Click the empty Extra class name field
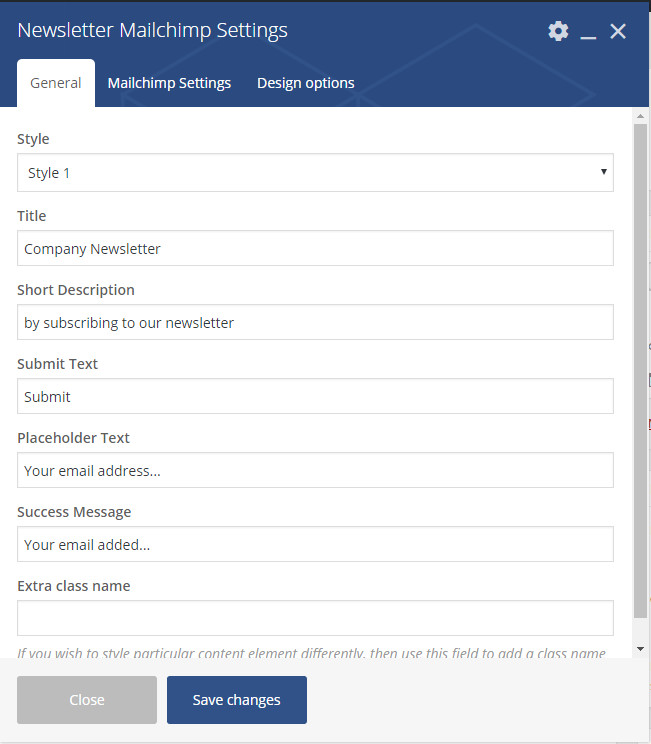The image size is (651, 744). pos(315,618)
